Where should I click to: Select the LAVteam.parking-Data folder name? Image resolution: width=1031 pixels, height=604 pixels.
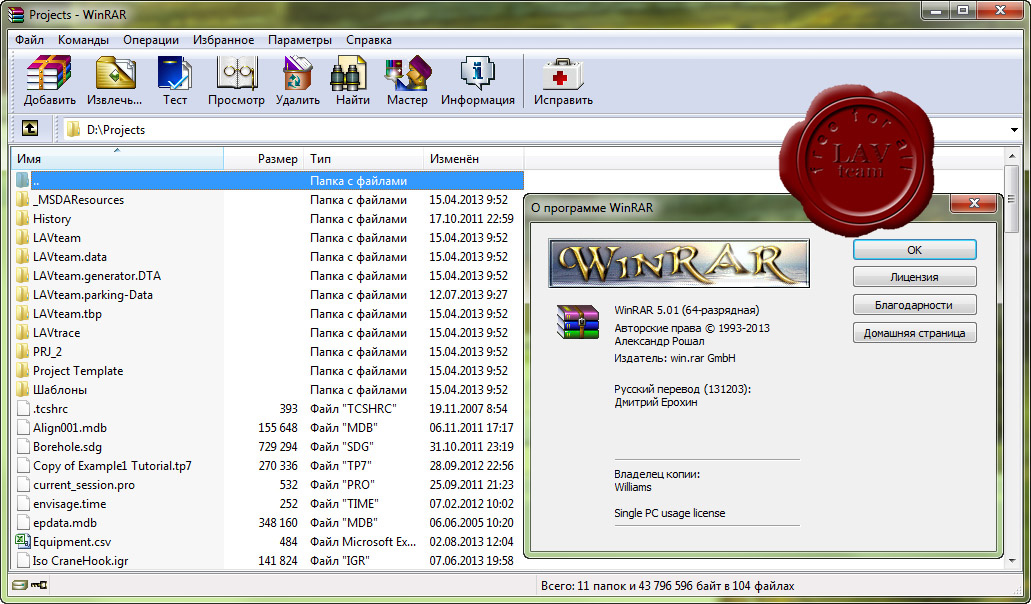(x=93, y=294)
